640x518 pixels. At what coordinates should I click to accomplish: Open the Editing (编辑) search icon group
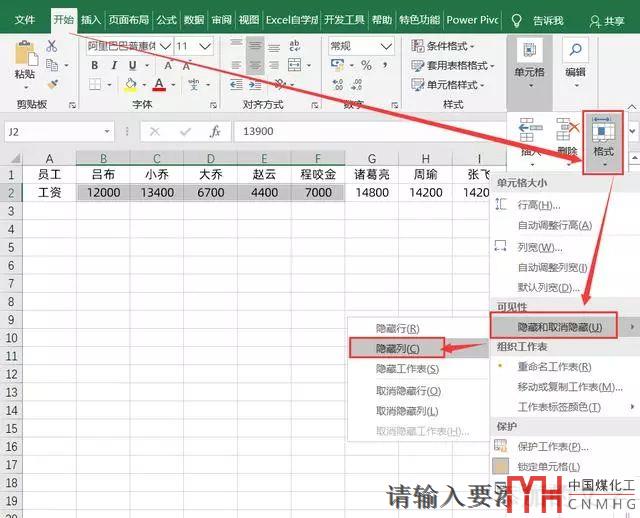click(x=575, y=55)
